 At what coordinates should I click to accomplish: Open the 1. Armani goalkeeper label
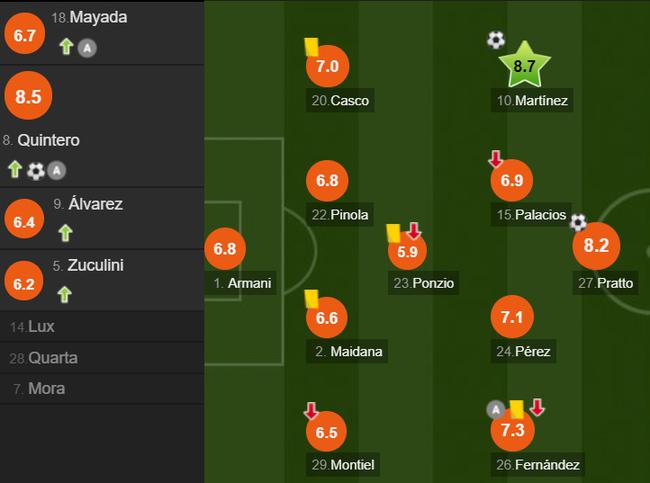coord(242,283)
